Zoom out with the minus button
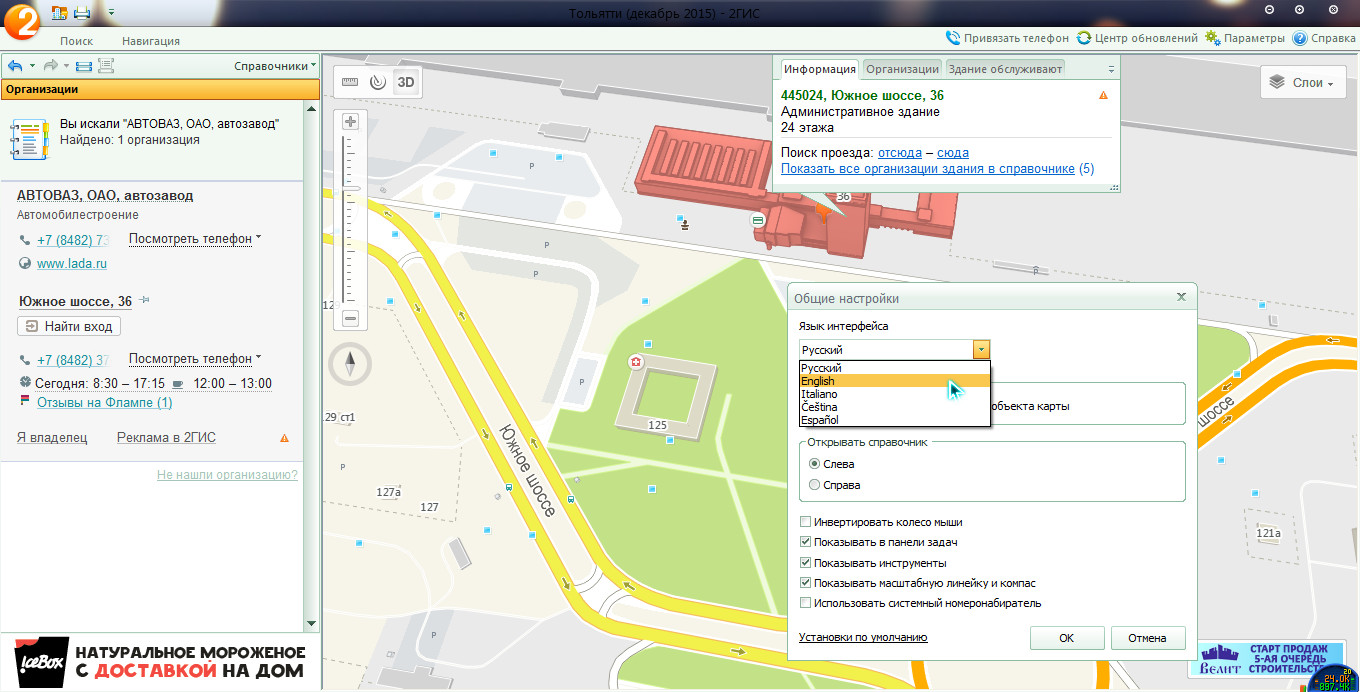This screenshot has height=692, width=1360. point(350,319)
